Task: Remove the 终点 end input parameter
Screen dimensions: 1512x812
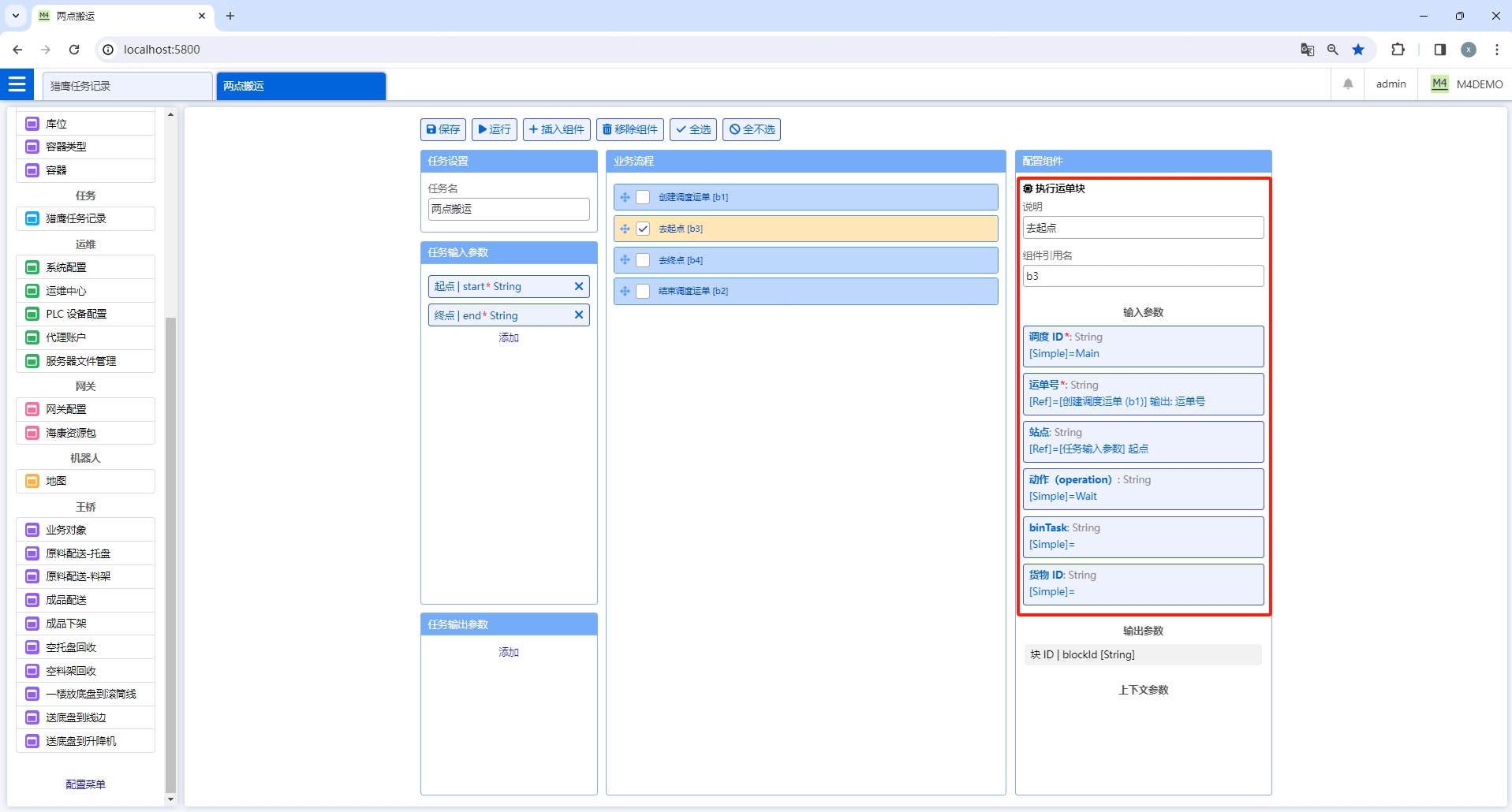Action: (579, 315)
